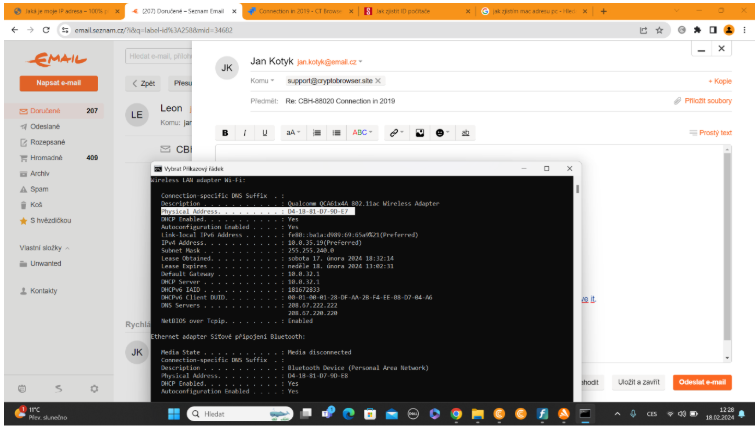
Task: Click the Přiložit soubory attach link
Action: click(703, 101)
